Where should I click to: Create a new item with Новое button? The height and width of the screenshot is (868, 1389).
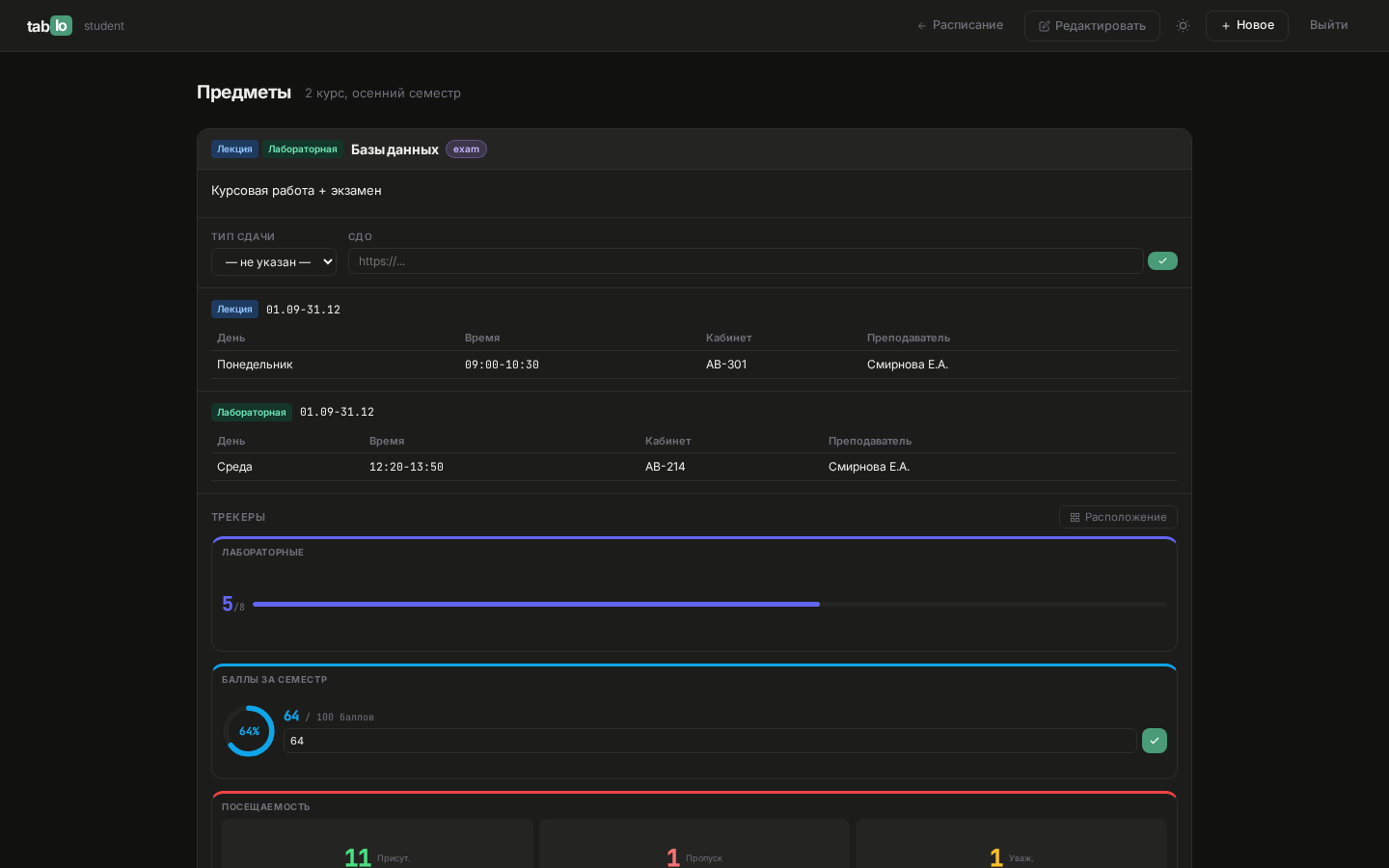pos(1247,26)
